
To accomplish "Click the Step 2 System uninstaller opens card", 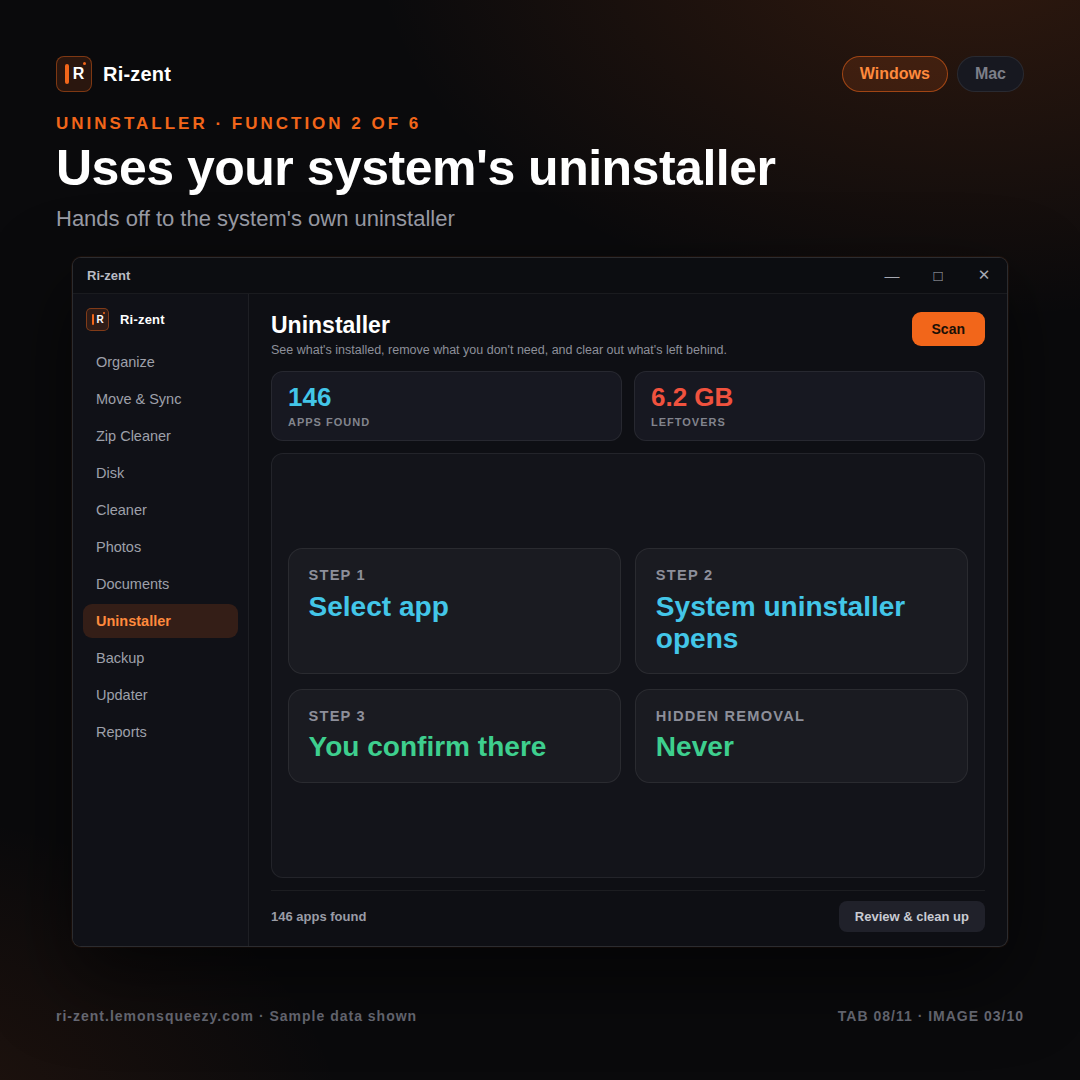I will point(801,611).
